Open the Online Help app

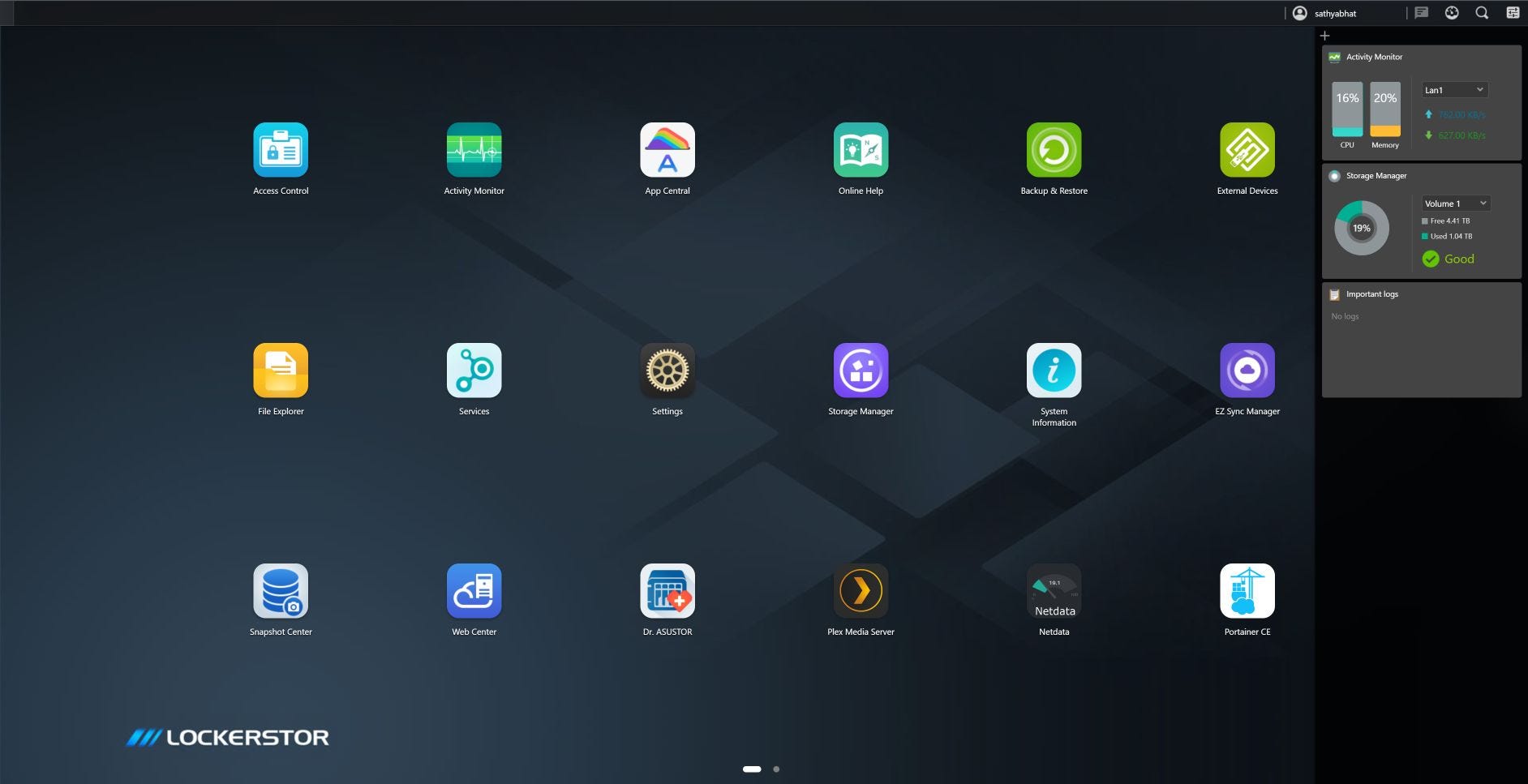coord(861,150)
